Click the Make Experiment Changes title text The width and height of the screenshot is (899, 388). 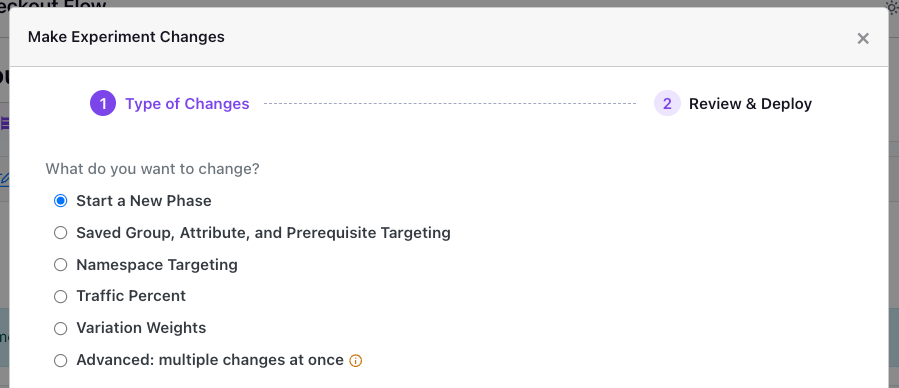tap(126, 37)
